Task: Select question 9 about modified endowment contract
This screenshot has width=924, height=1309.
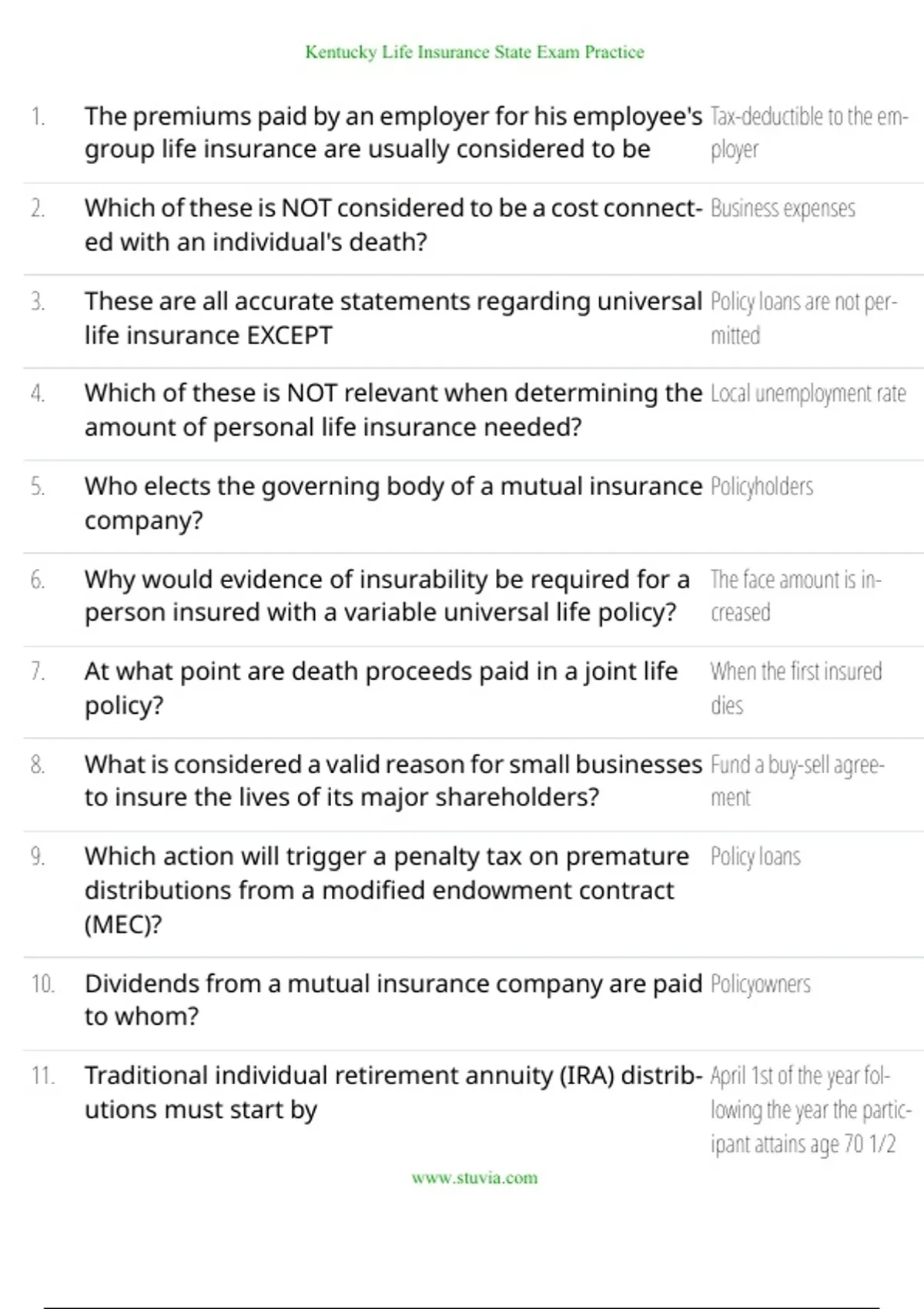Action: click(387, 890)
